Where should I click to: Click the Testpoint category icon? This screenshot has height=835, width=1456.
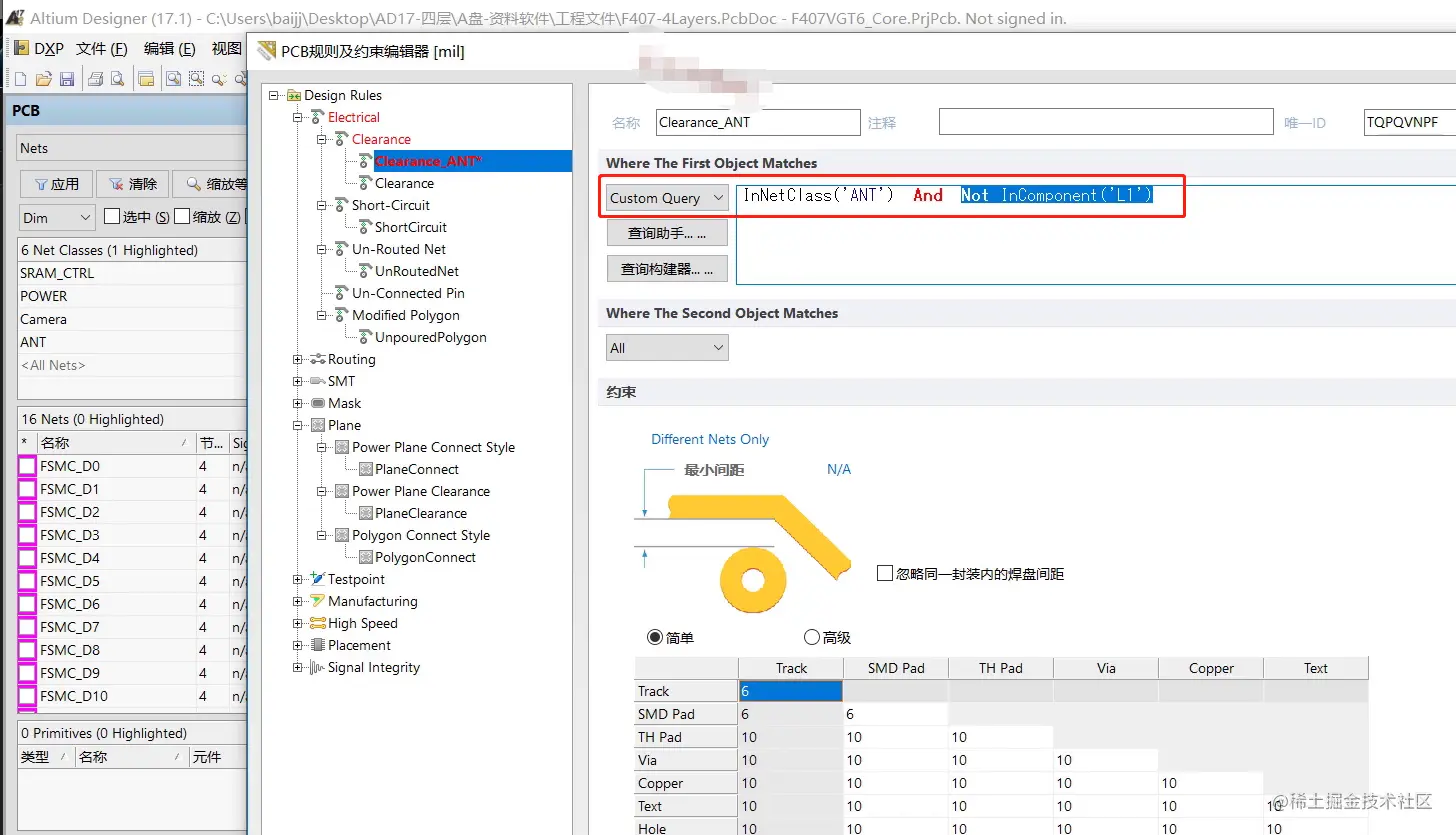pyautogui.click(x=318, y=580)
